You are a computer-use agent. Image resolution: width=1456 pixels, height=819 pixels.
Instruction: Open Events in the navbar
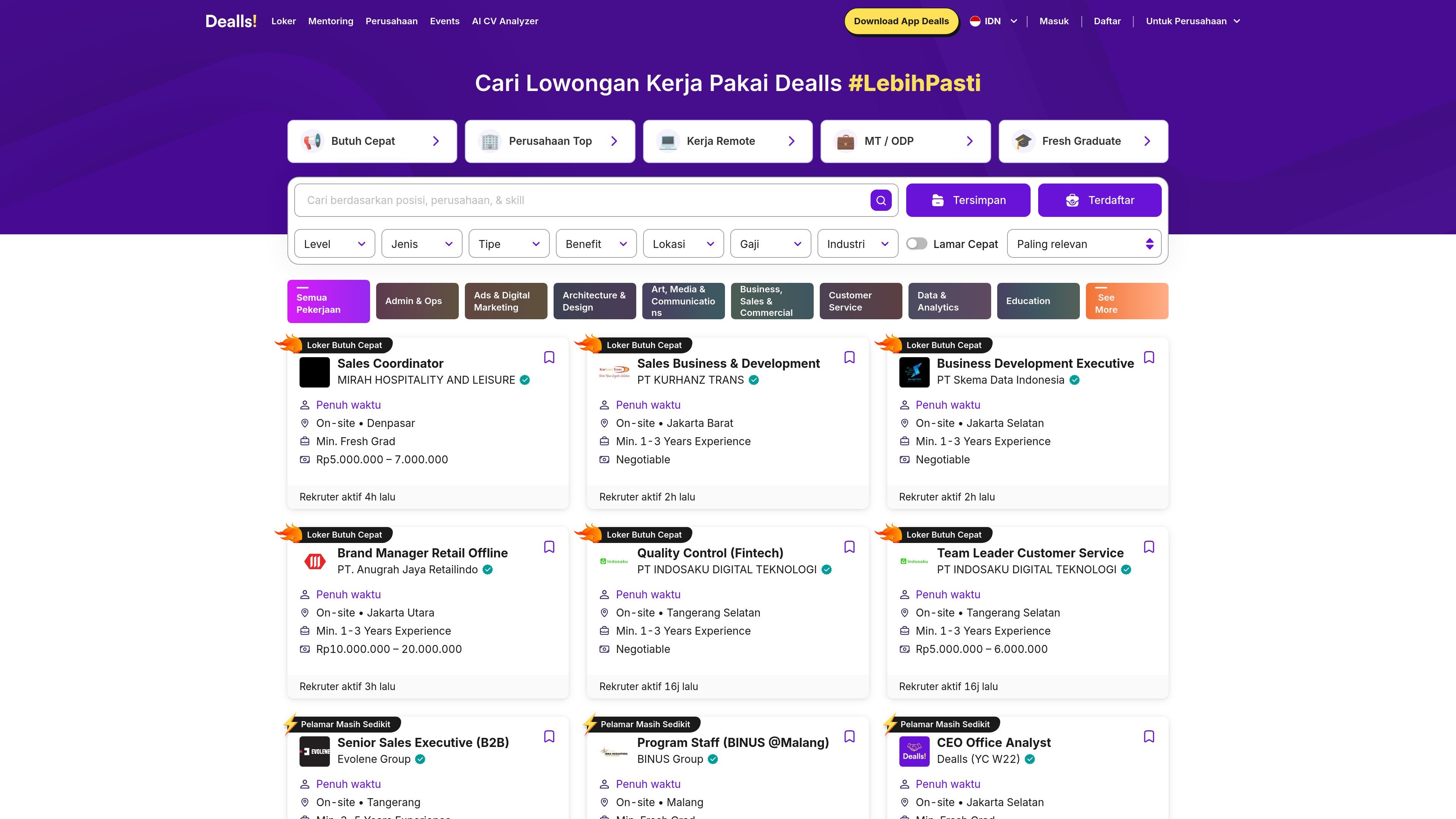tap(445, 21)
